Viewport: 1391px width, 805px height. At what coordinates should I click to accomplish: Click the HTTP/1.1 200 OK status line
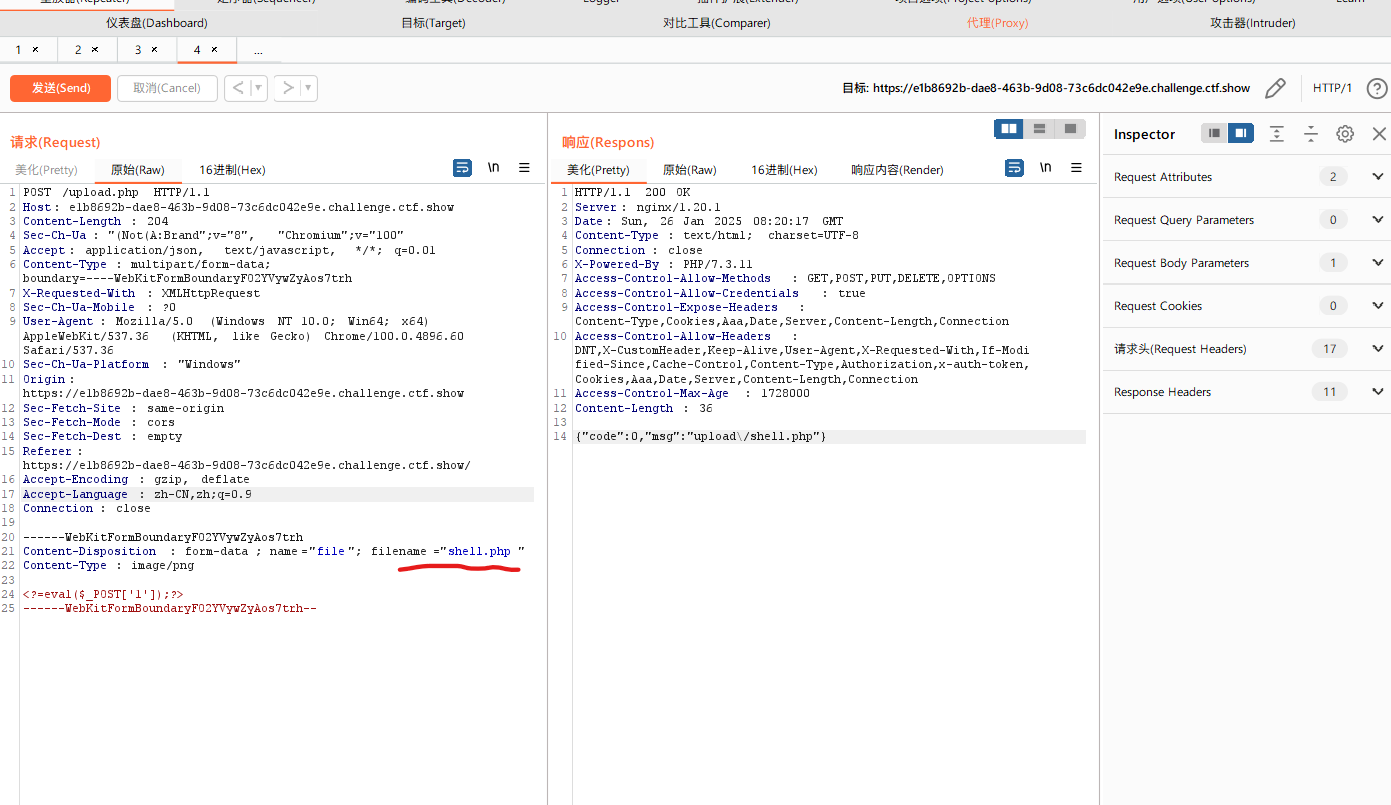[x=632, y=192]
